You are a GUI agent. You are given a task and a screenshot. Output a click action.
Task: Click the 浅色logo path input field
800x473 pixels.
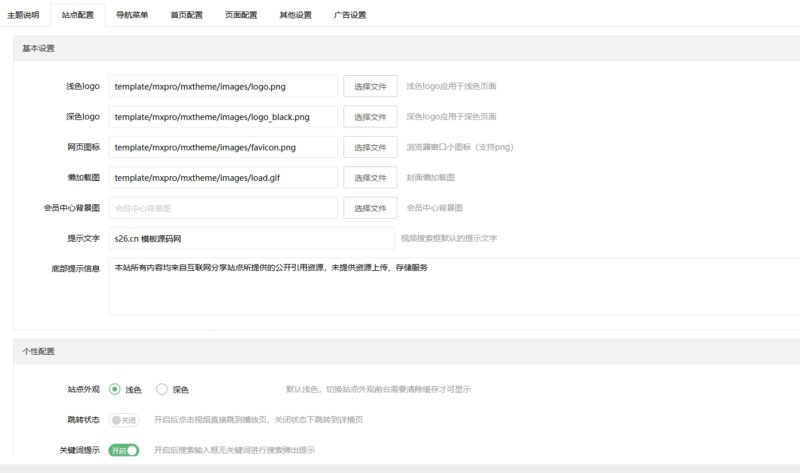coord(222,87)
